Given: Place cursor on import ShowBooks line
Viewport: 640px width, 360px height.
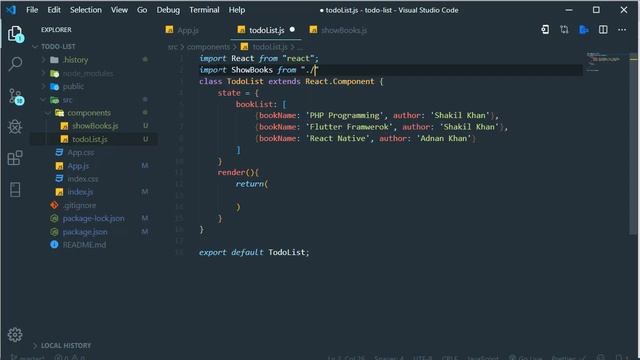Looking at the screenshot, I should pyautogui.click(x=258, y=70).
